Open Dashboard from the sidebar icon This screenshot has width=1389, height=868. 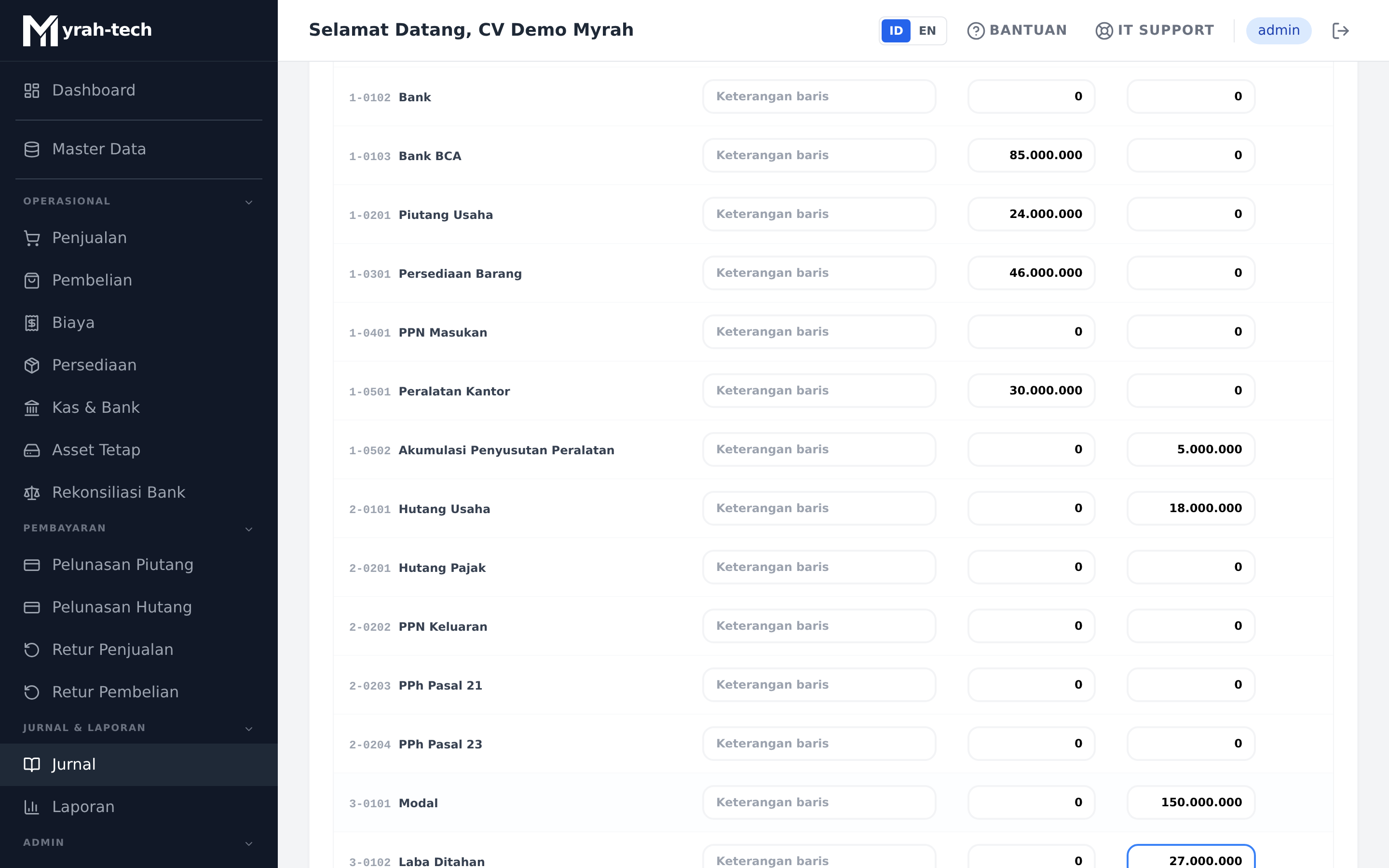31,90
